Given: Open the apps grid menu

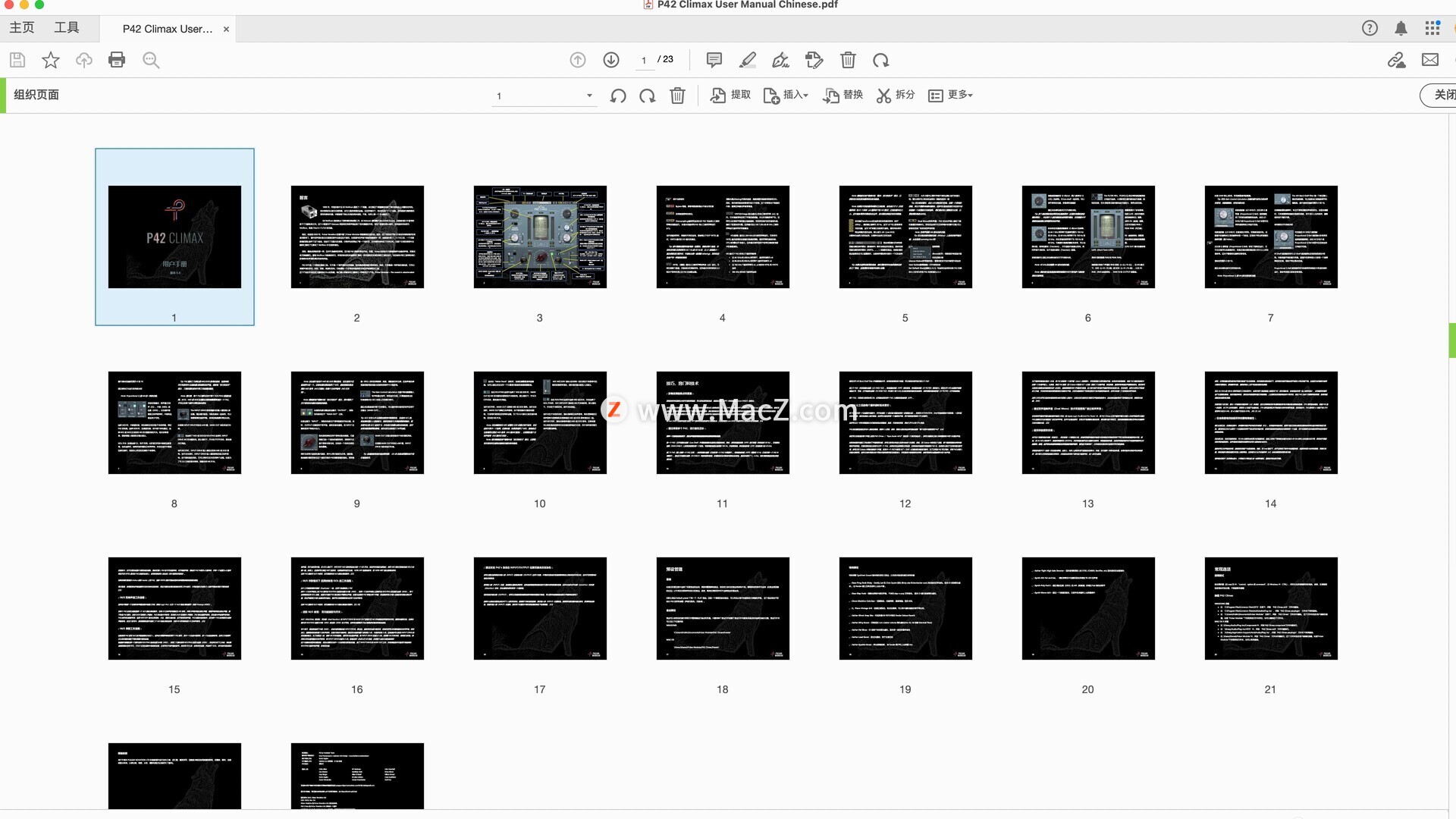Looking at the screenshot, I should [1432, 28].
